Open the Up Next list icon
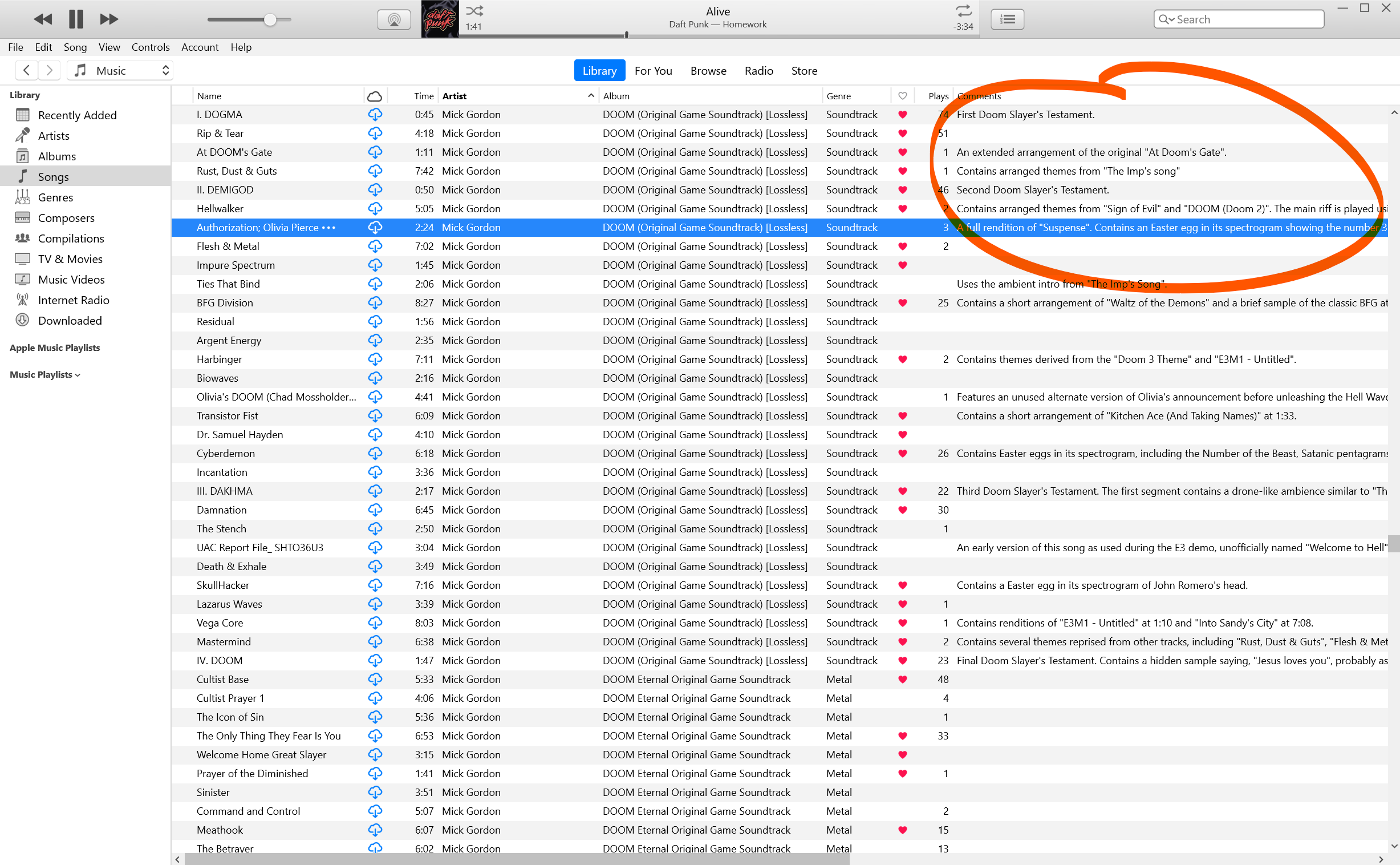1400x865 pixels. point(1007,20)
